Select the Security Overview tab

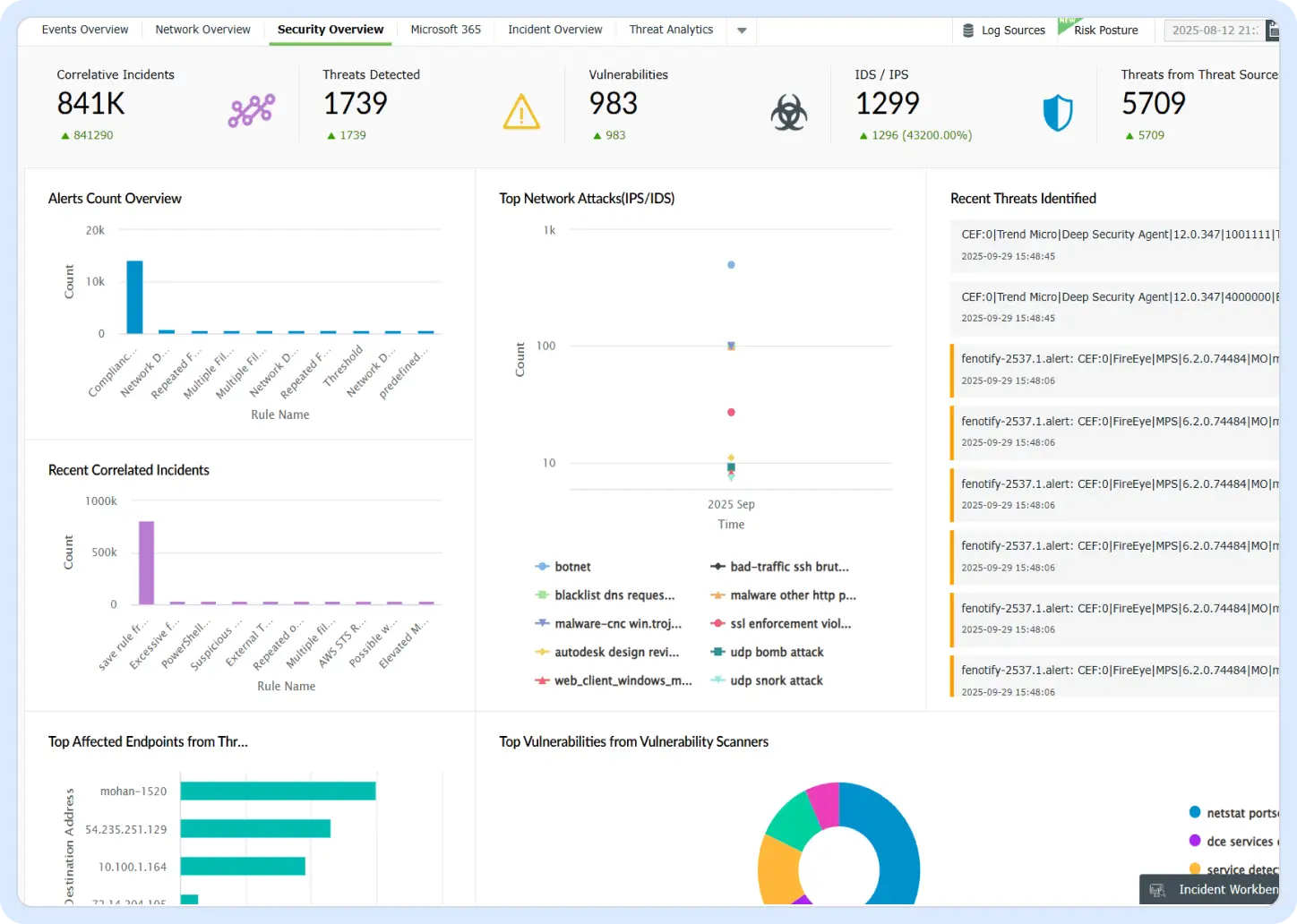click(x=331, y=30)
